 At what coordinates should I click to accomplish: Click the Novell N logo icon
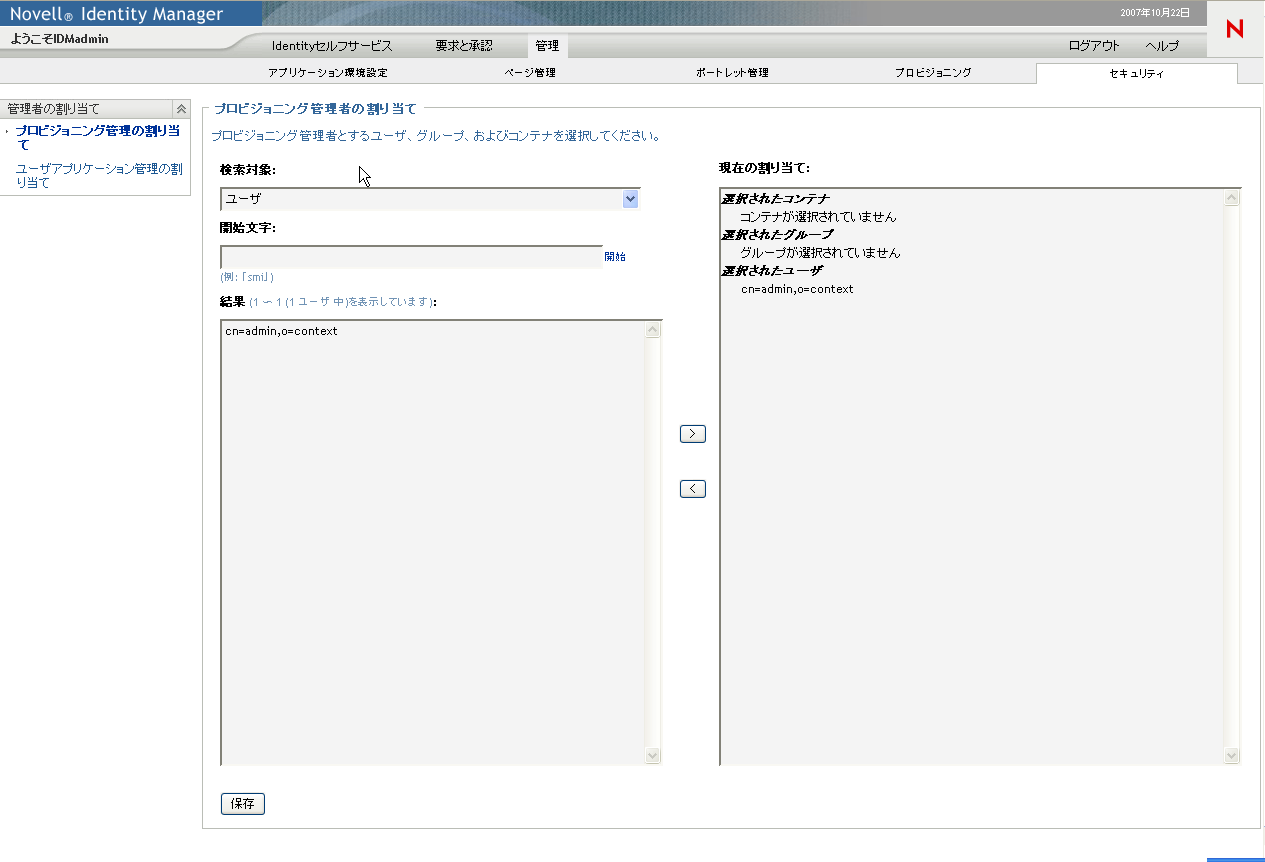point(1234,29)
